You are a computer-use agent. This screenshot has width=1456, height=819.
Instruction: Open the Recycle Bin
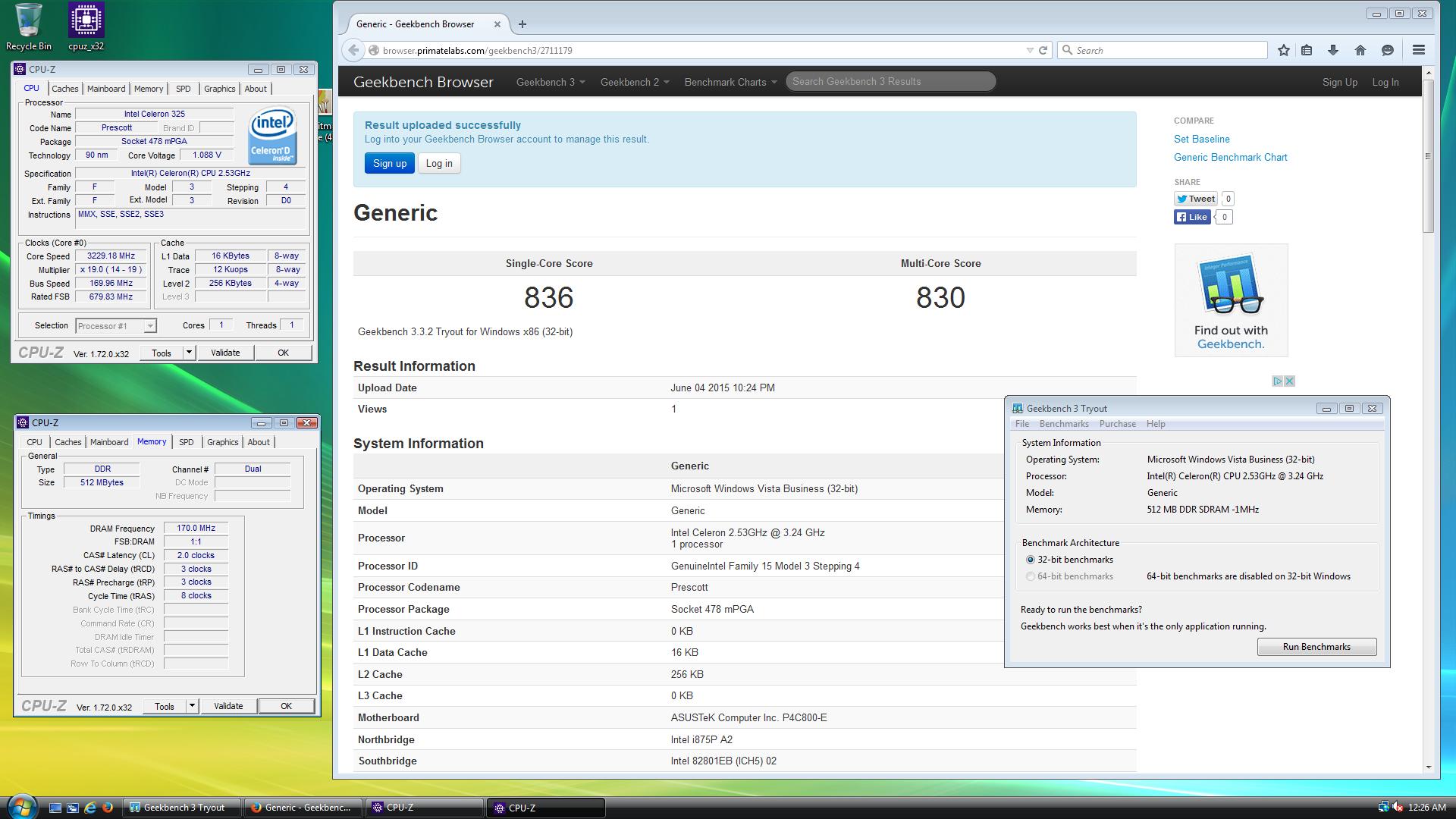pyautogui.click(x=29, y=27)
